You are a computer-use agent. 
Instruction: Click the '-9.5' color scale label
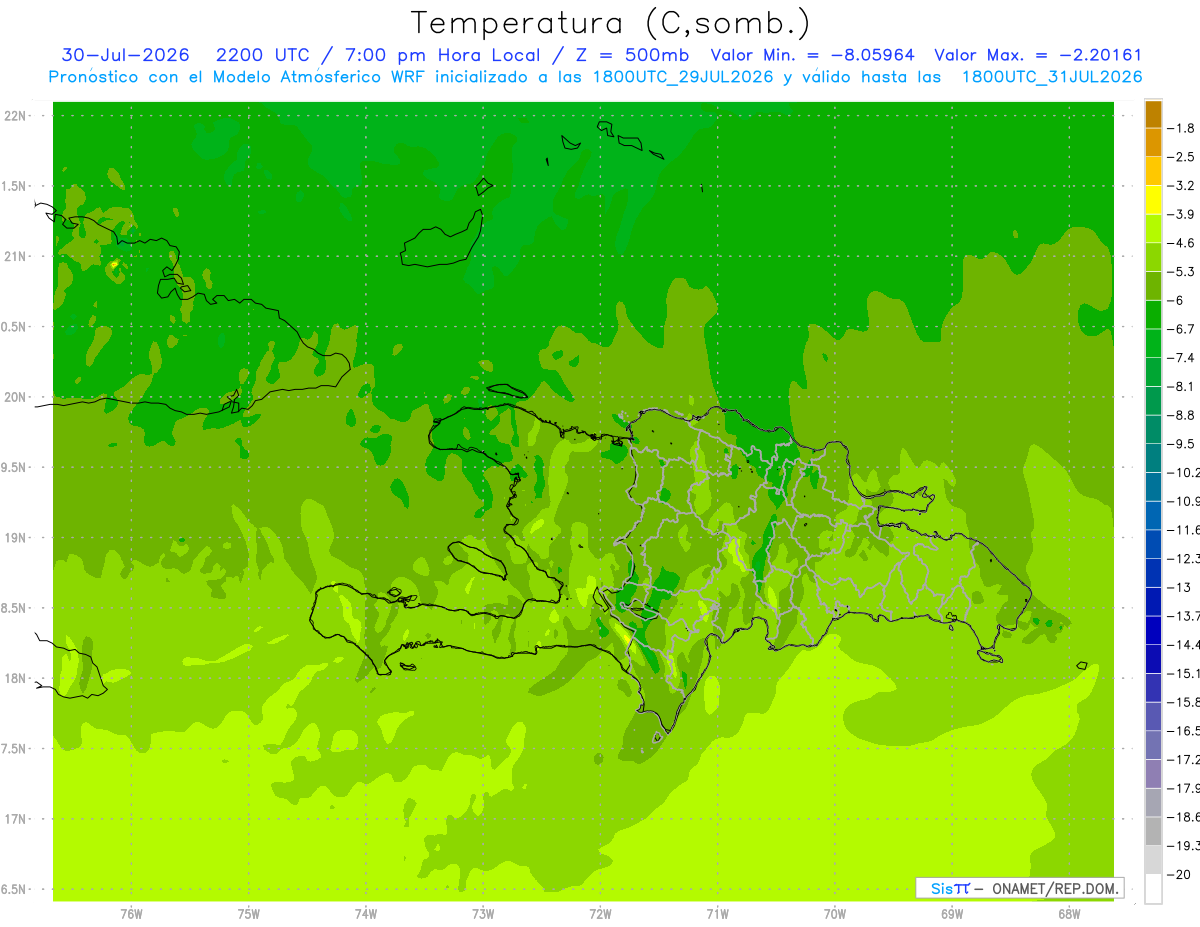(x=1181, y=443)
